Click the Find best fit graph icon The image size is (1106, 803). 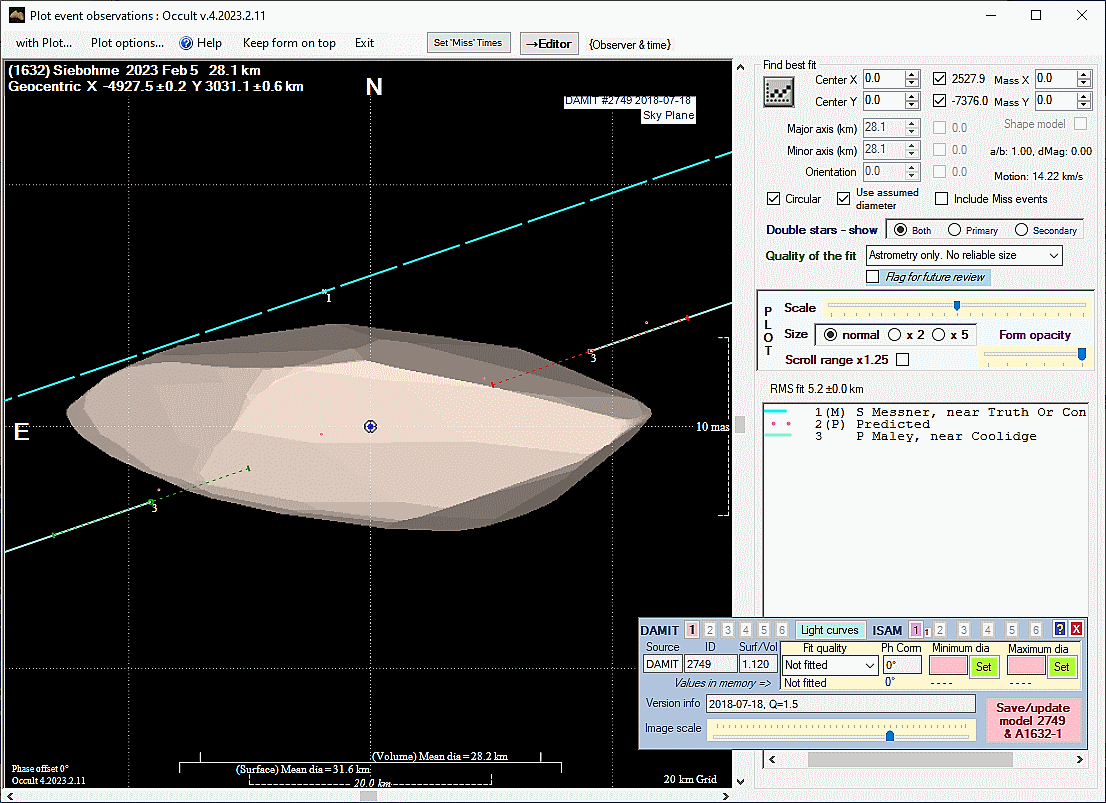(777, 93)
